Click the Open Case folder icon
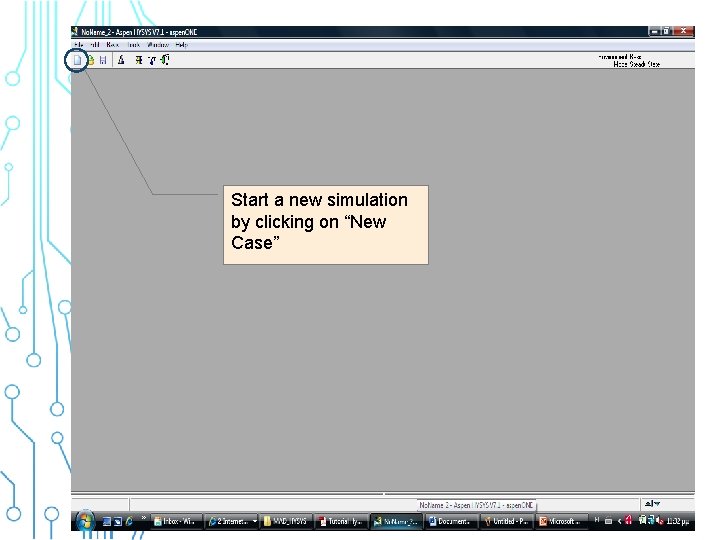 91,60
